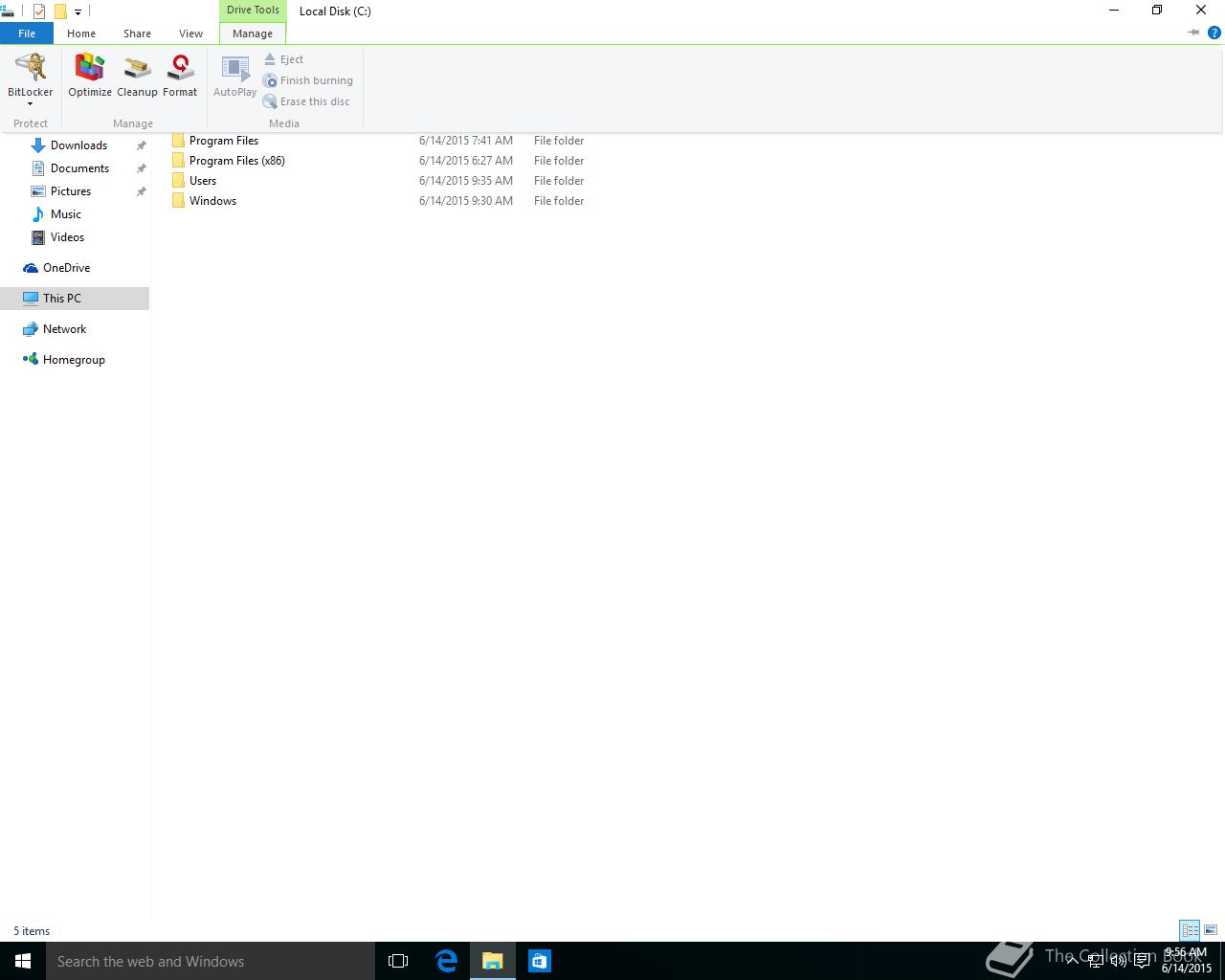Click the Optimize drive icon
The image size is (1225, 980).
[x=90, y=76]
